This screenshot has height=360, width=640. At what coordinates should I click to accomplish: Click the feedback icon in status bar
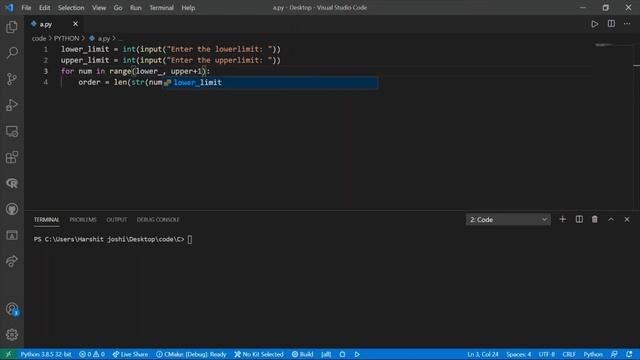[x=614, y=354]
